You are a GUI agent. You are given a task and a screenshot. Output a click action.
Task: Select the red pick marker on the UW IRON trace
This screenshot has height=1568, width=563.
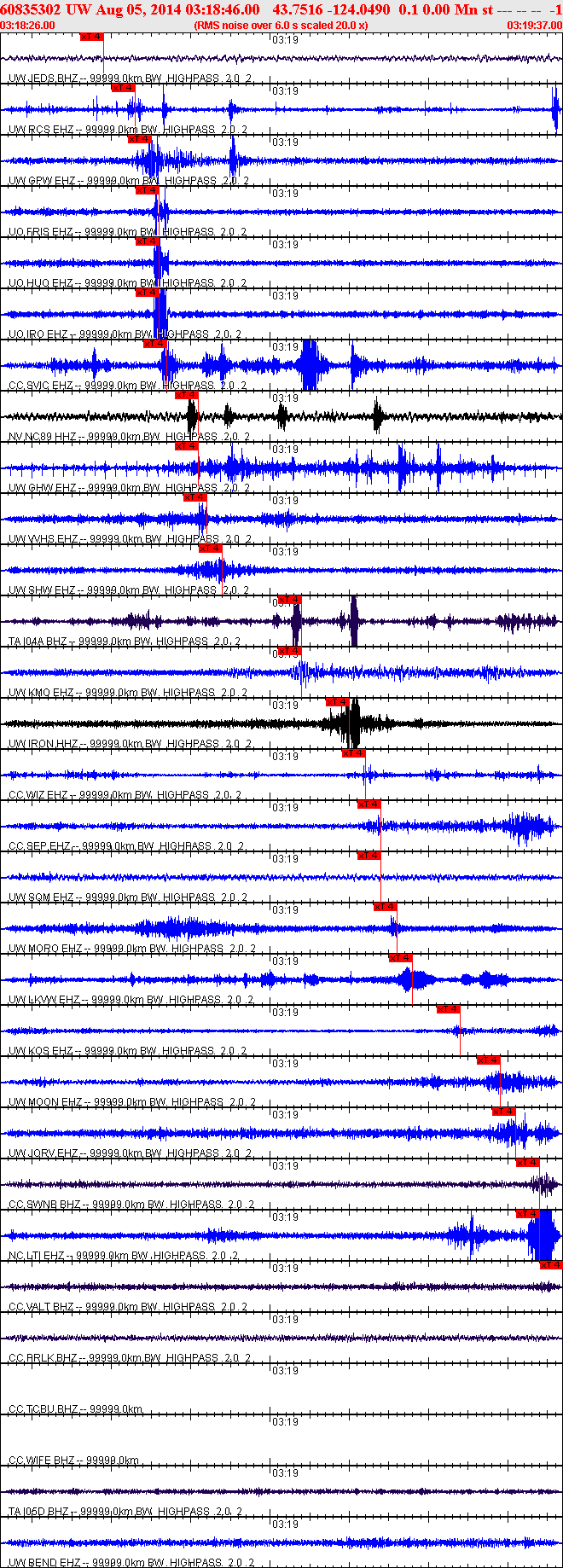(338, 702)
